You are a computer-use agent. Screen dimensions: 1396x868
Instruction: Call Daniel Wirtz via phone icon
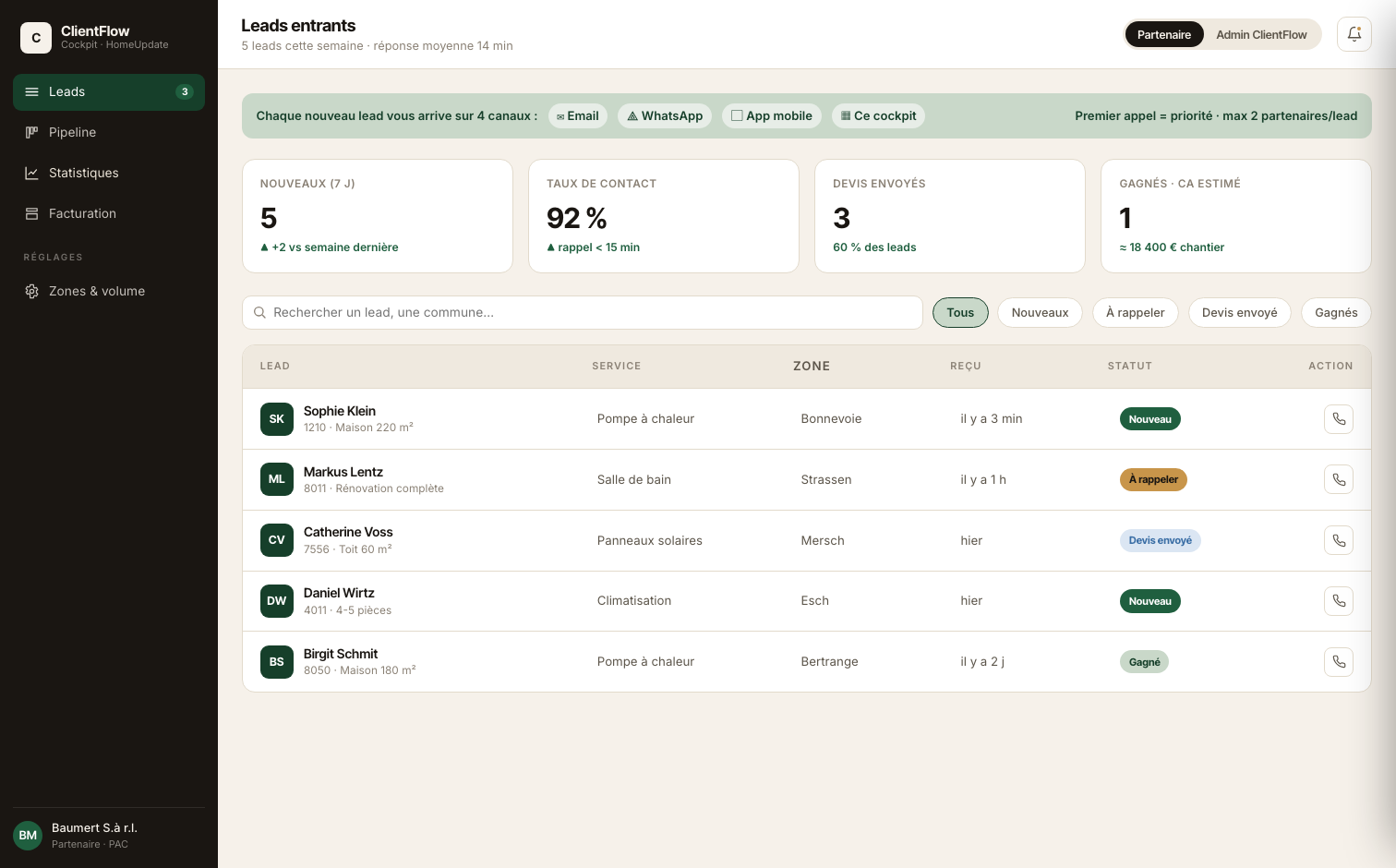click(1339, 601)
